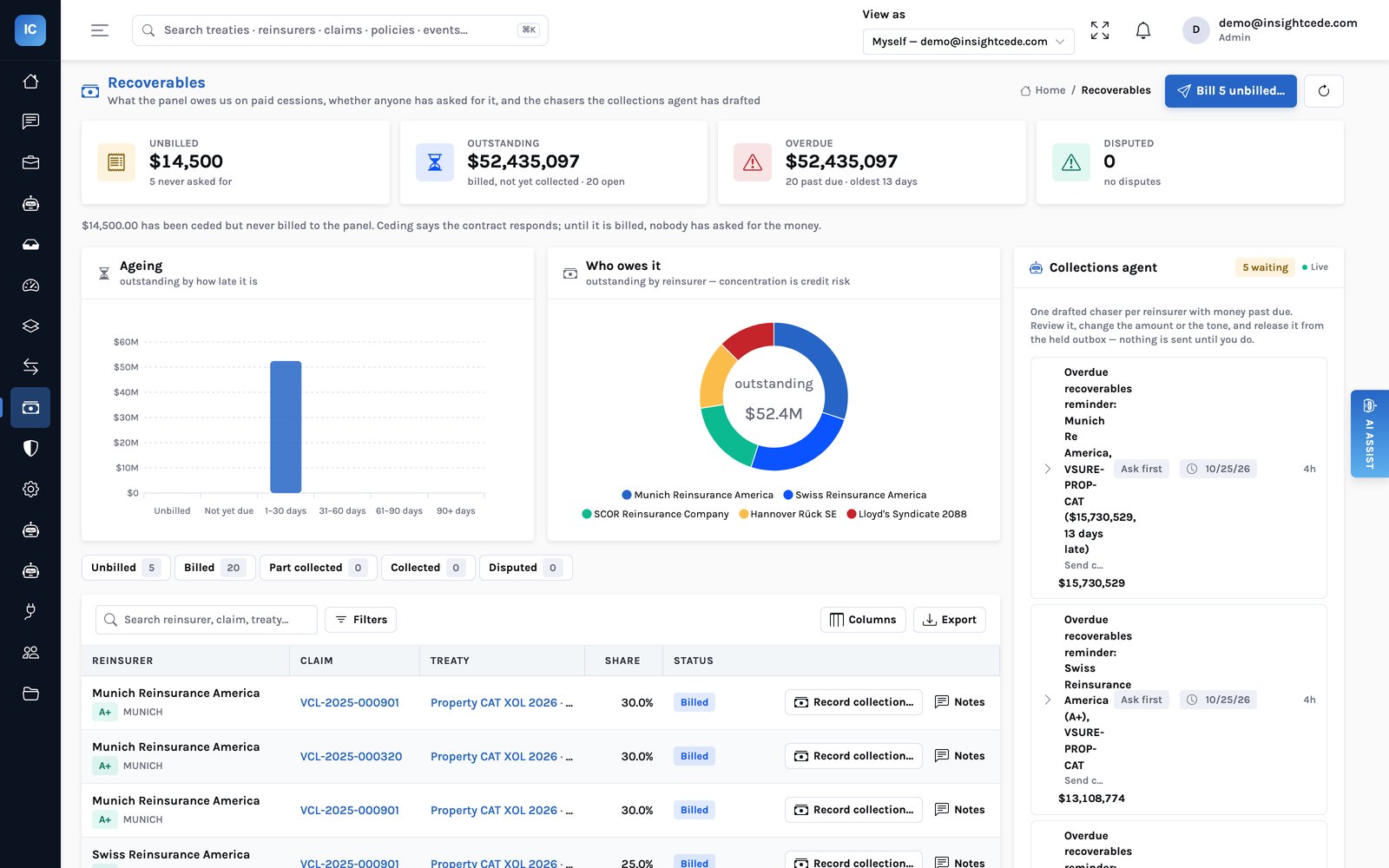1389x868 pixels.
Task: Open the users group sidebar icon
Action: coord(30,653)
